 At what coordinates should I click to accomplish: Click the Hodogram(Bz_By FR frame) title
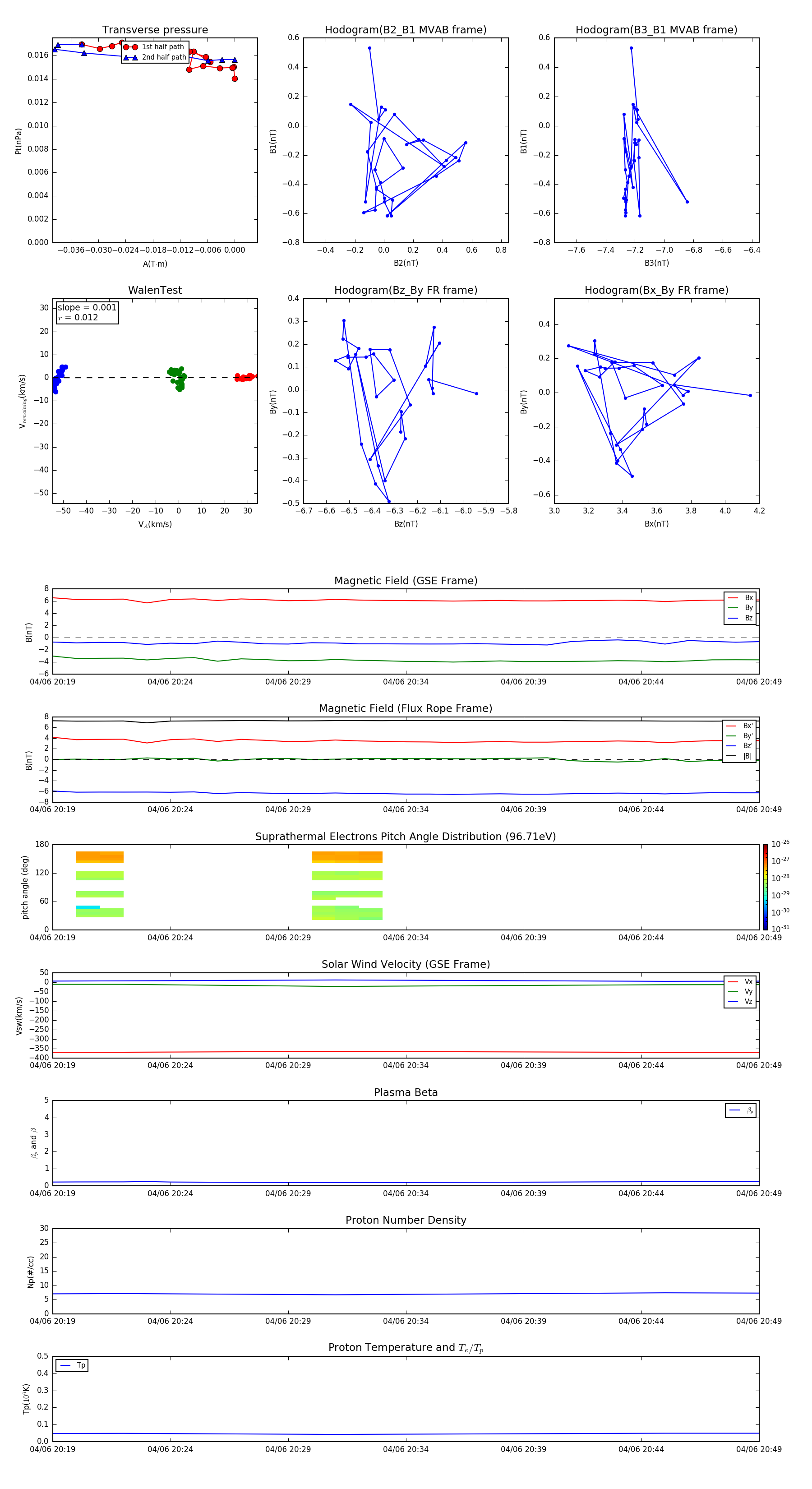[406, 290]
